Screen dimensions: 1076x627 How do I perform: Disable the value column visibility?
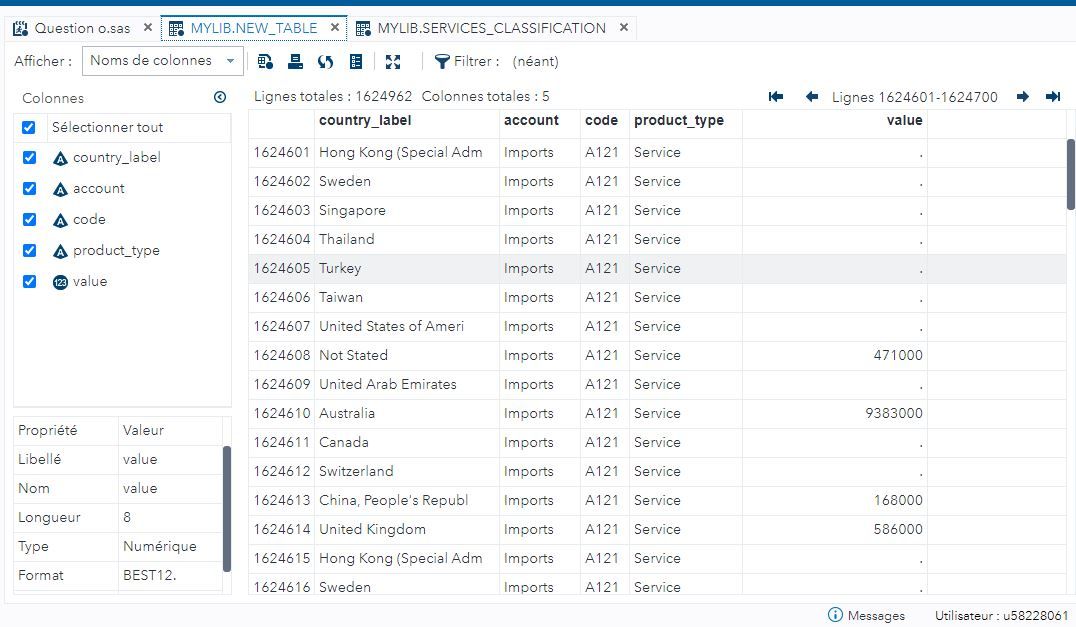coord(28,281)
